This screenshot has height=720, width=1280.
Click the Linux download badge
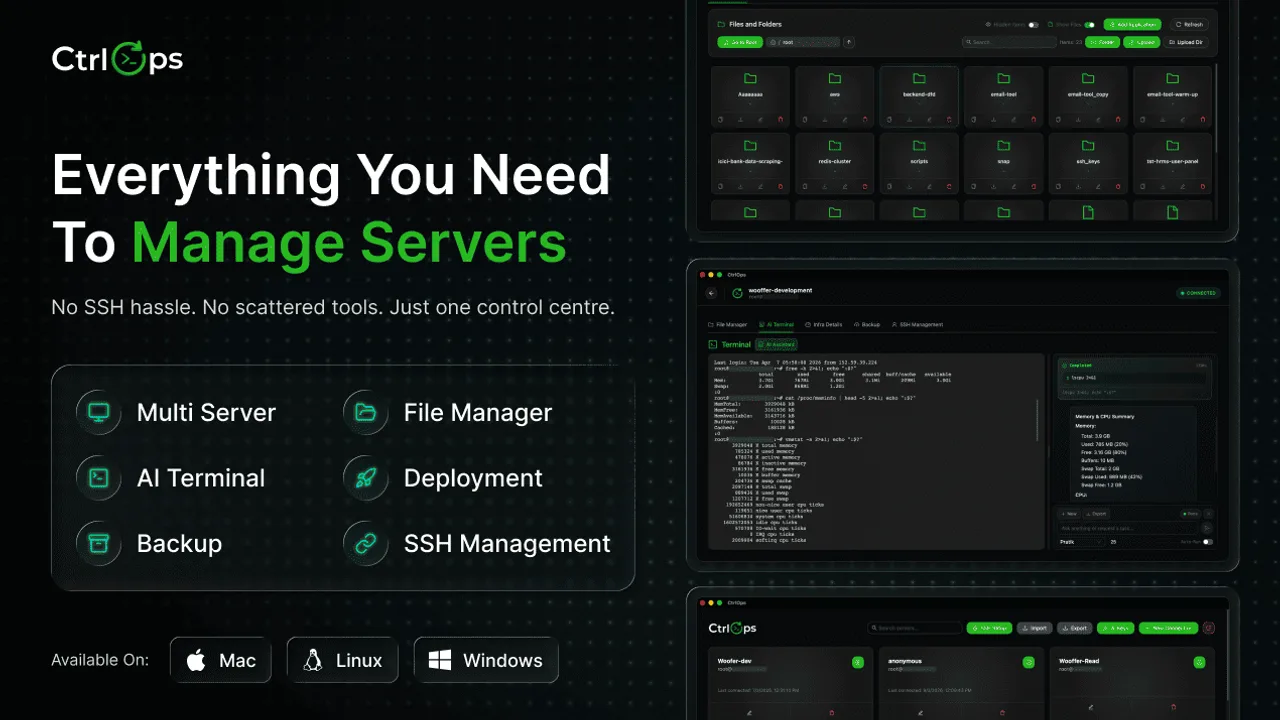(342, 660)
